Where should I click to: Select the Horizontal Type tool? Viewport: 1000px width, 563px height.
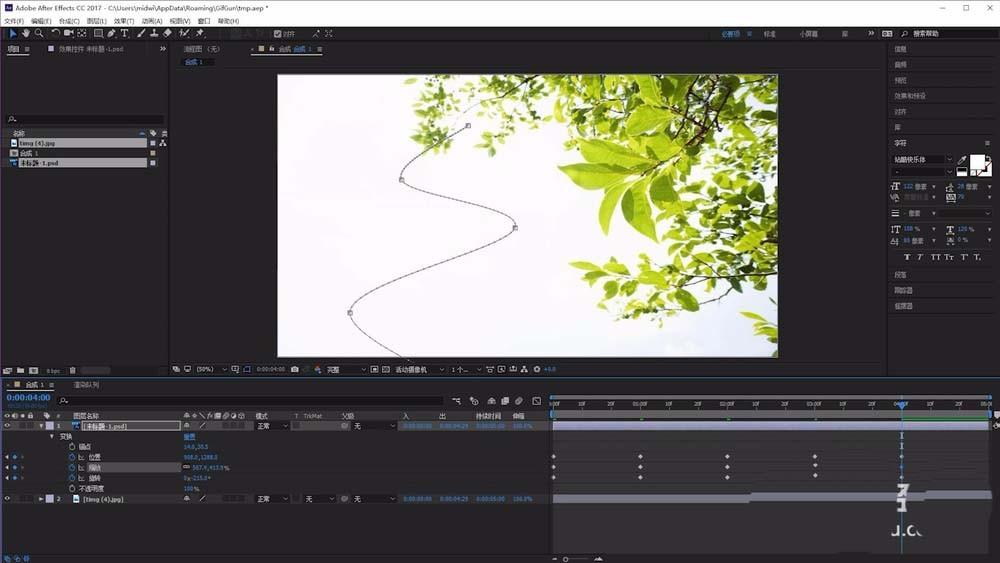[125, 33]
